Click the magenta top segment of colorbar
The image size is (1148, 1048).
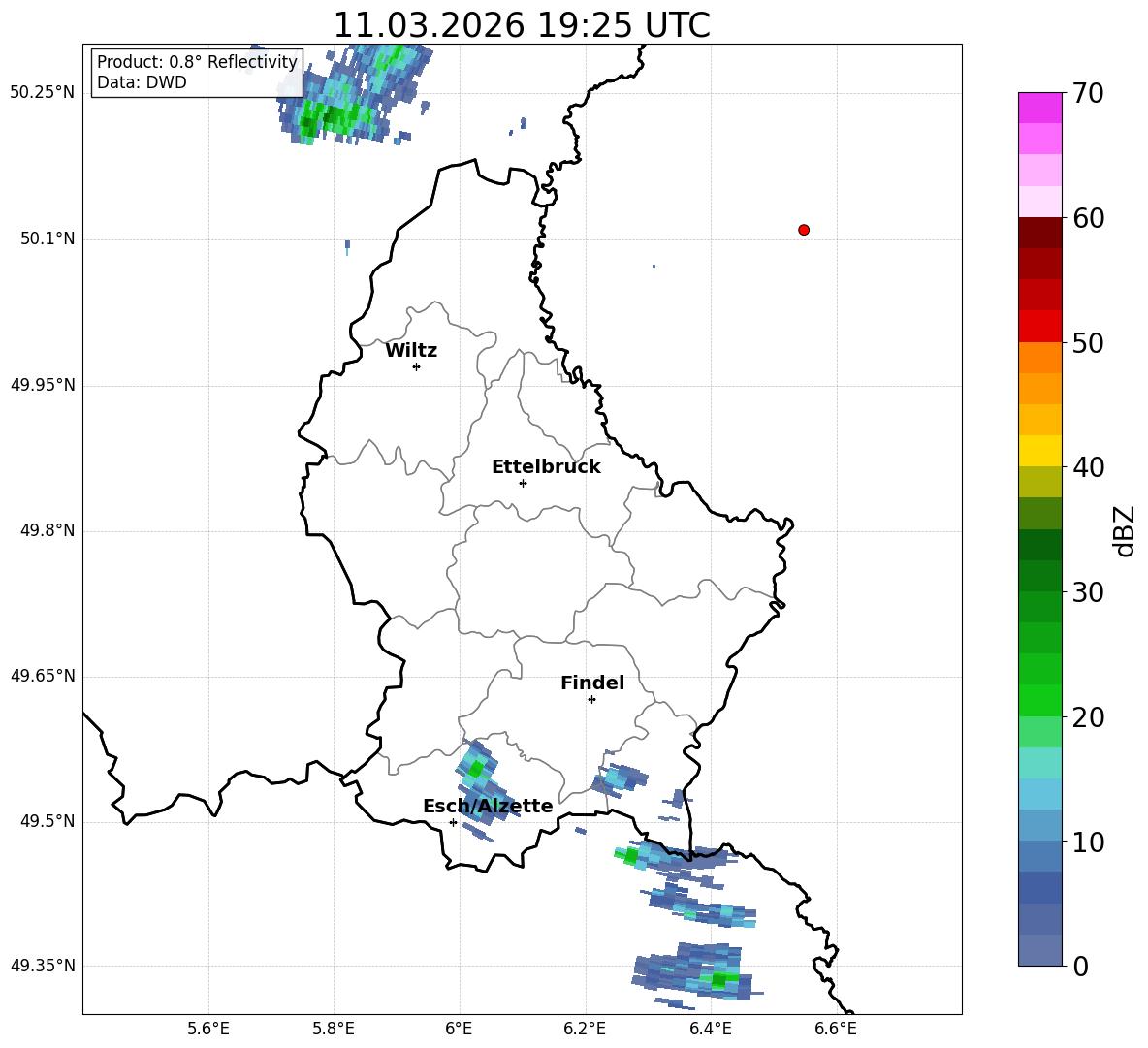(x=1040, y=108)
